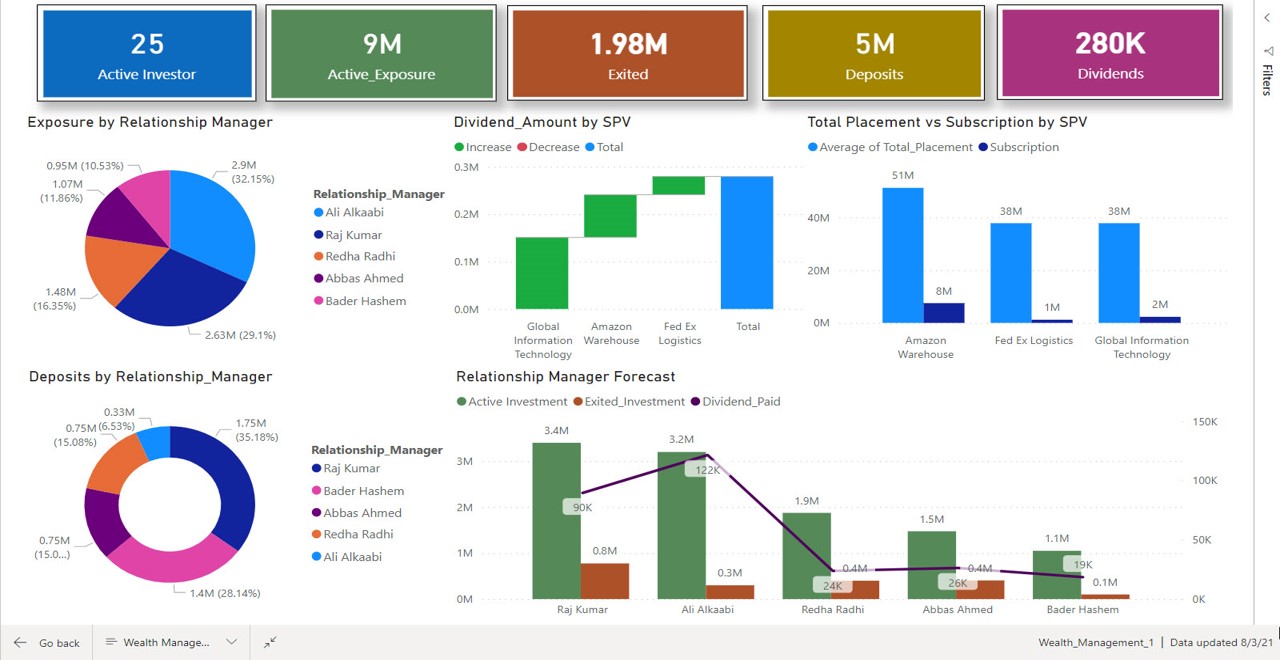This screenshot has width=1280, height=660.
Task: Toggle Ali Alkaabi in the Exposure legend
Action: 353,212
